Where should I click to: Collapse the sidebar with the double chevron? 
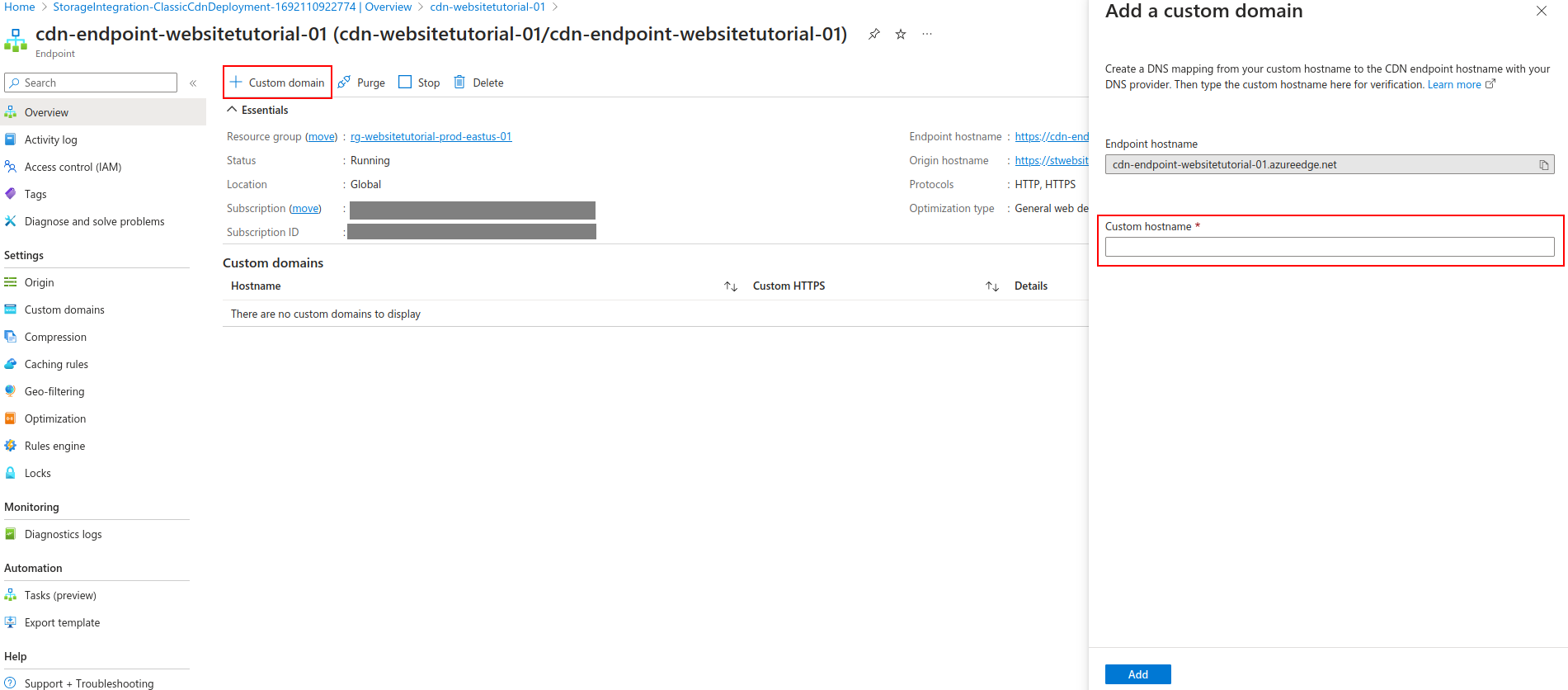pyautogui.click(x=193, y=83)
